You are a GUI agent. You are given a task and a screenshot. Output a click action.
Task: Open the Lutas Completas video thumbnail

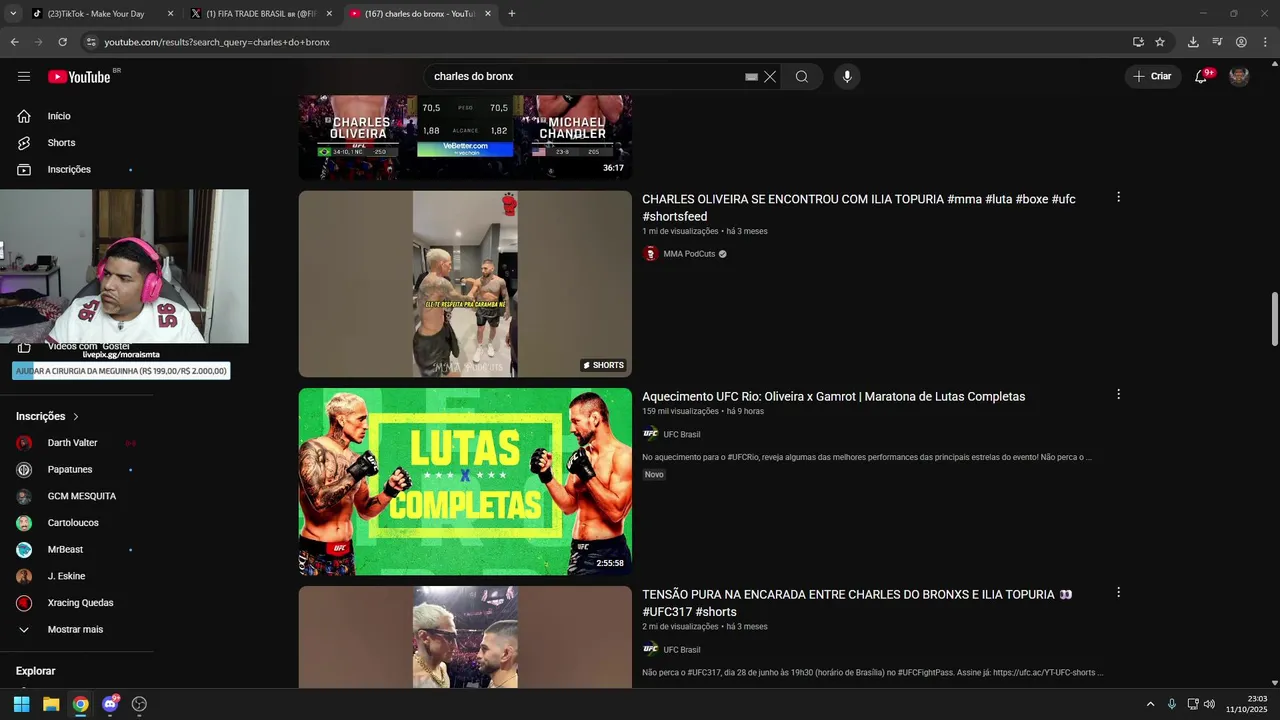465,482
